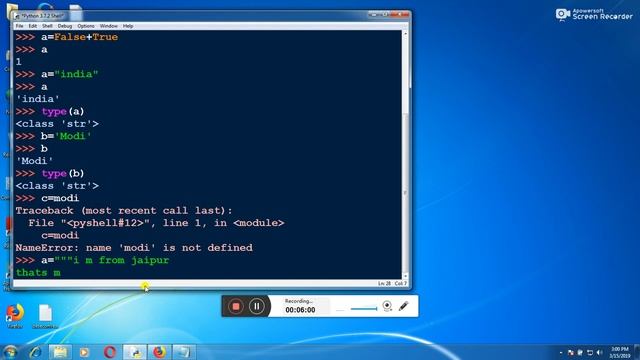Viewport: 640px width, 360px height.
Task: Open the pencil annotation tool in recorder
Action: coord(403,306)
